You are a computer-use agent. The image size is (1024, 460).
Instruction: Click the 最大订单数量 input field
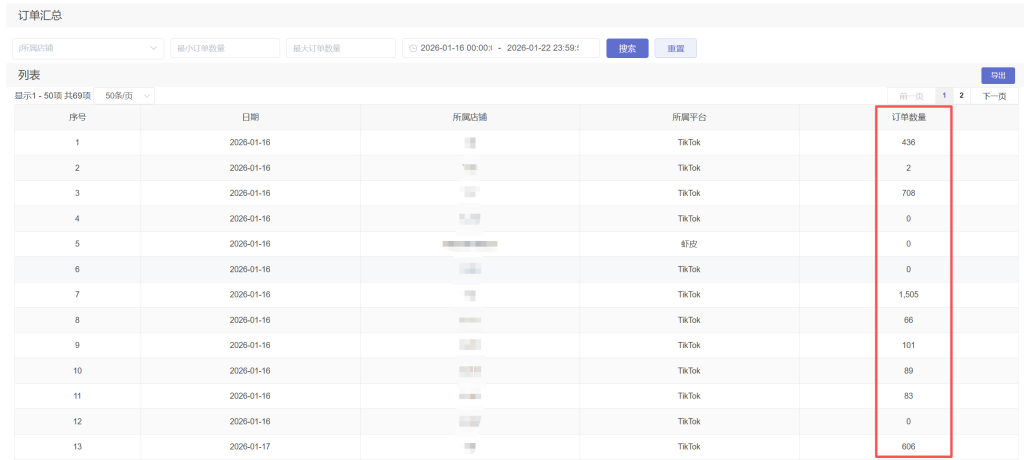pos(341,48)
